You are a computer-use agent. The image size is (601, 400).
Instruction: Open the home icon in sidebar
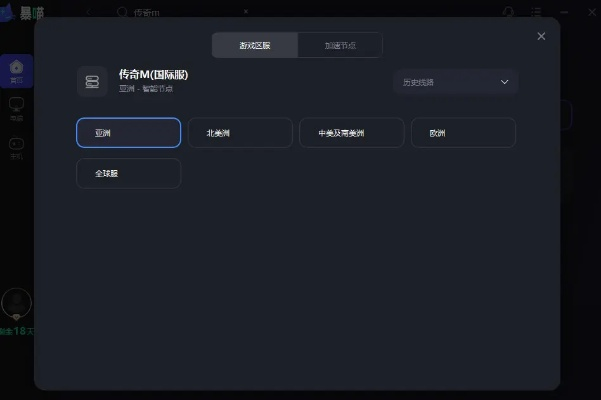click(x=16, y=71)
